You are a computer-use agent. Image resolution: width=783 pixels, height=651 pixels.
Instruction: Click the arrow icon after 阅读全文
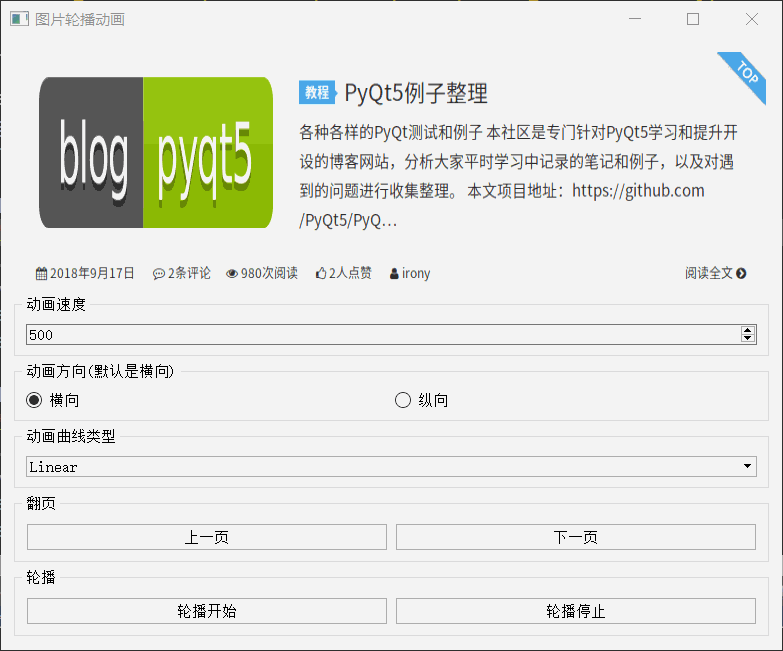741,273
